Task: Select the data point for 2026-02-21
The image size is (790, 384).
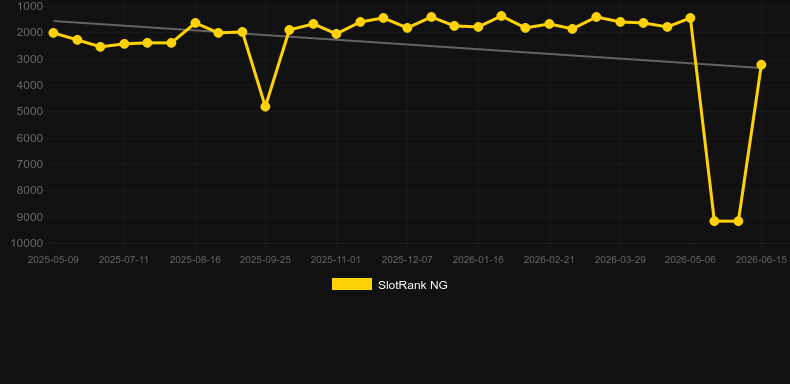Action: coord(549,24)
